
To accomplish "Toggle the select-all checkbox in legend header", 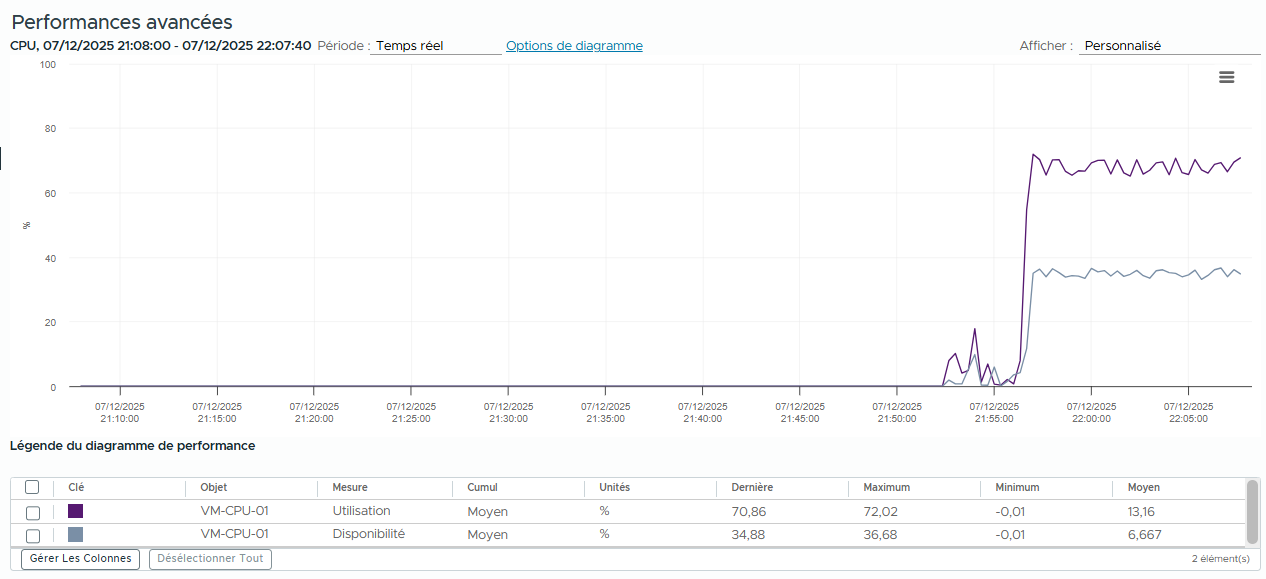I will pyautogui.click(x=33, y=487).
